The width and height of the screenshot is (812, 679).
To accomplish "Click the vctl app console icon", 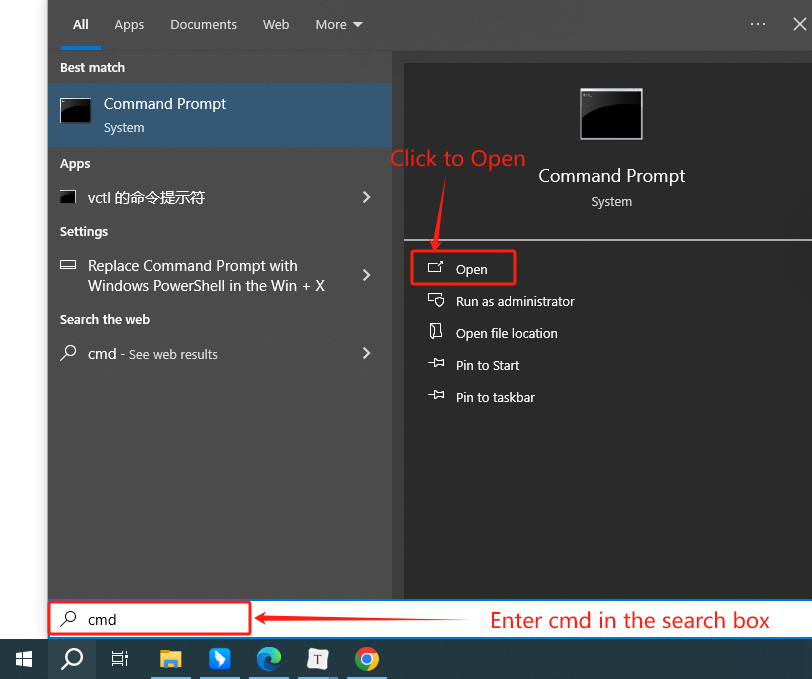I will click(68, 197).
